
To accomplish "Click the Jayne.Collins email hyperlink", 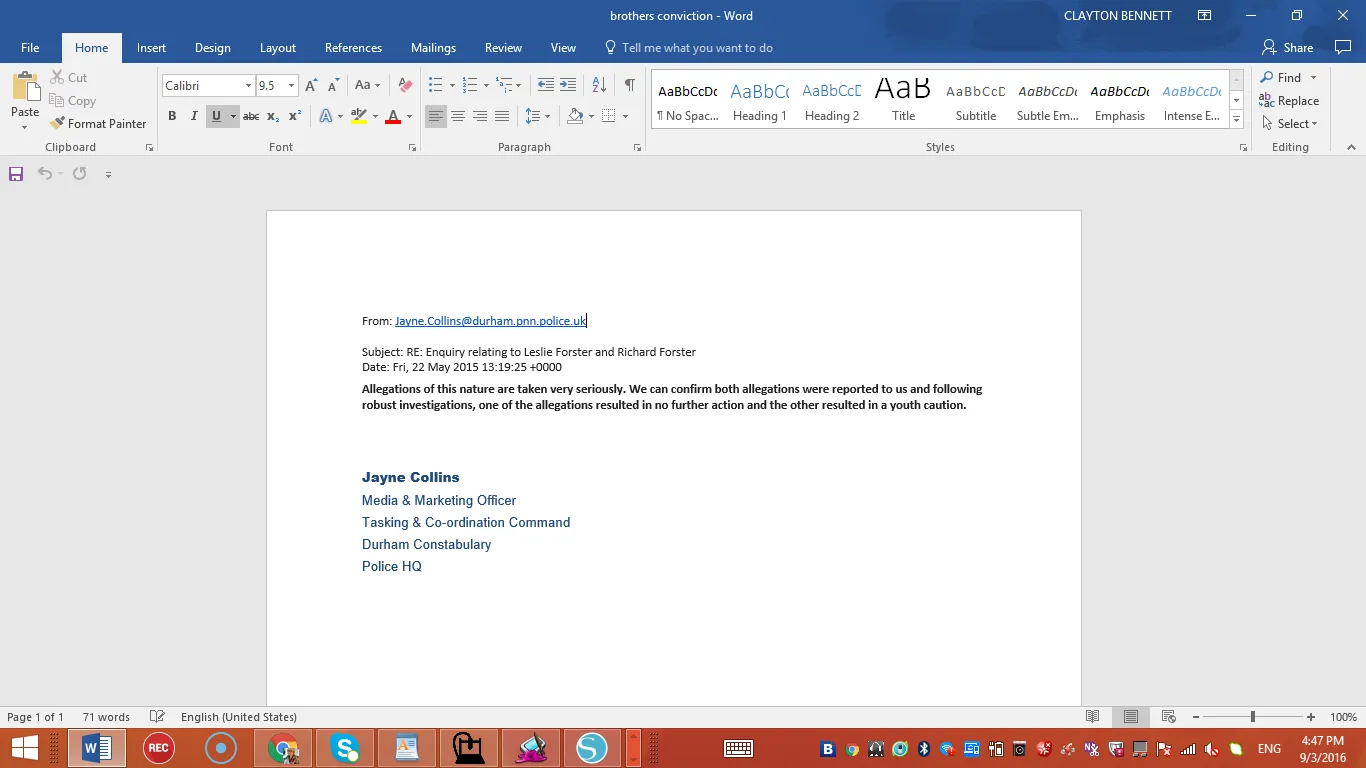I will pos(491,321).
